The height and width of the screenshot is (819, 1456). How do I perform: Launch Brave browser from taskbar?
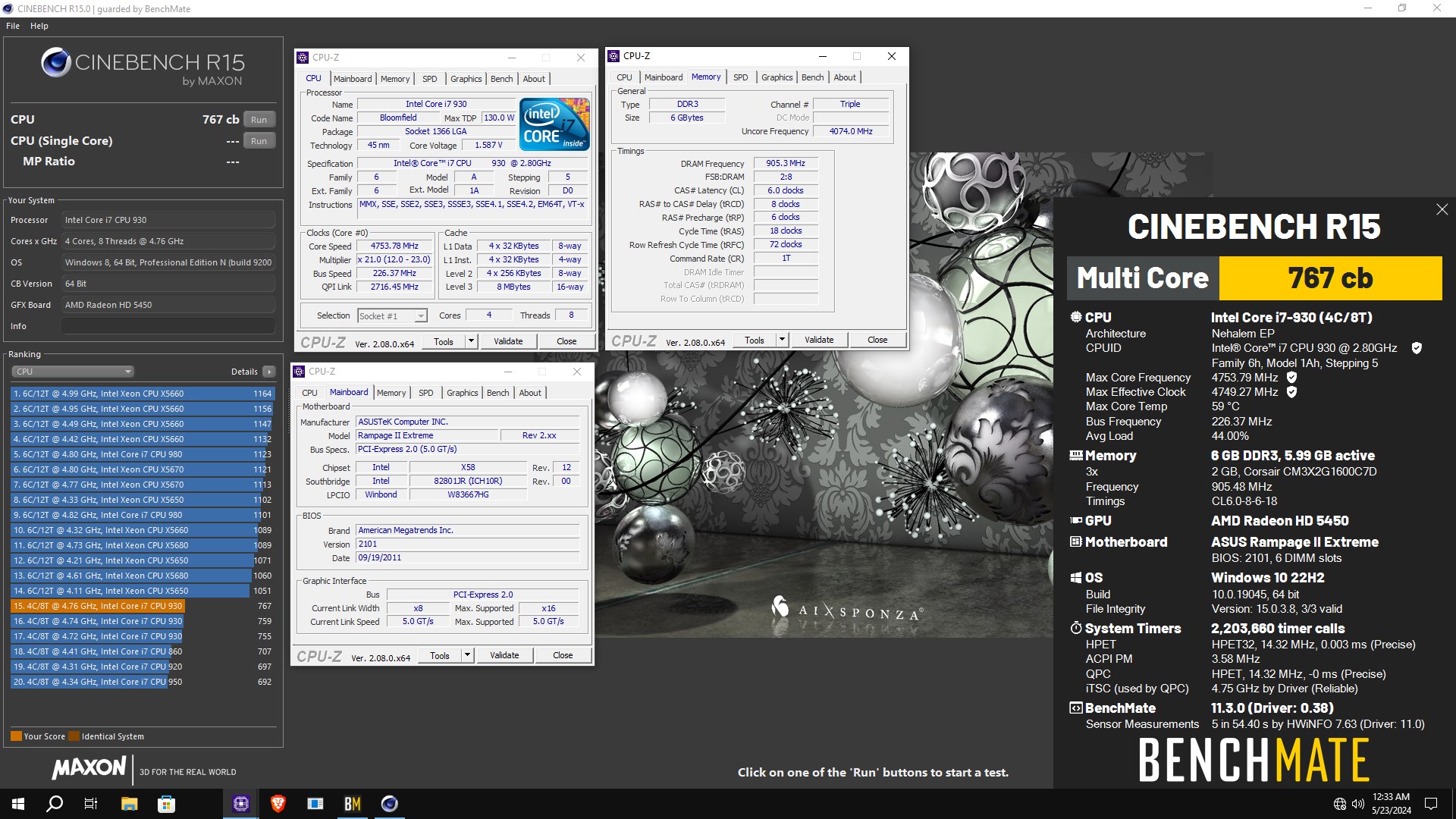point(278,804)
